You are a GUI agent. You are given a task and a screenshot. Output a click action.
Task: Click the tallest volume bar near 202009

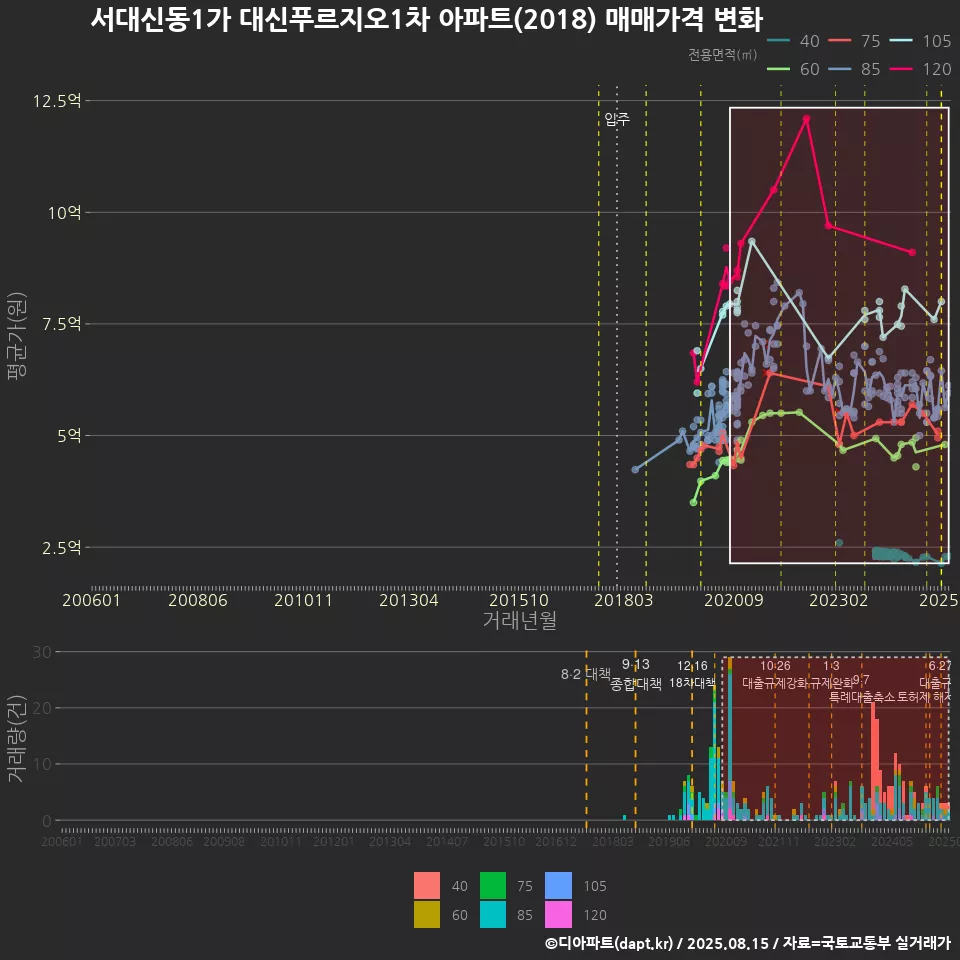(730, 738)
